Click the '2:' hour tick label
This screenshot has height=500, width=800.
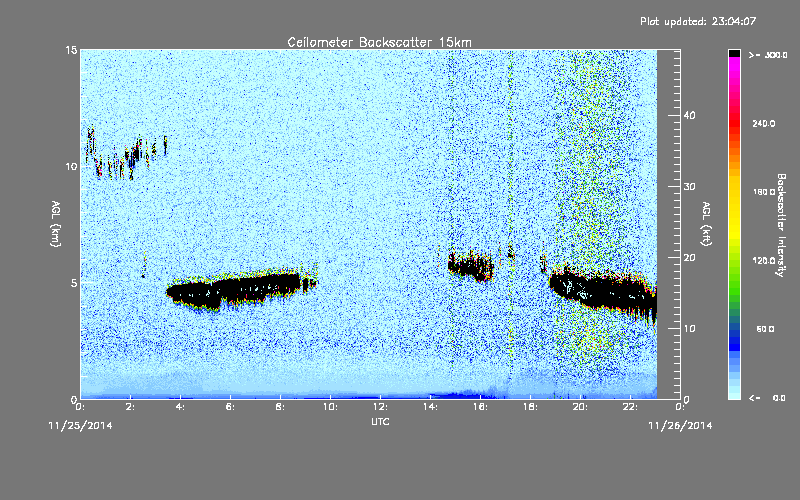[x=131, y=407]
